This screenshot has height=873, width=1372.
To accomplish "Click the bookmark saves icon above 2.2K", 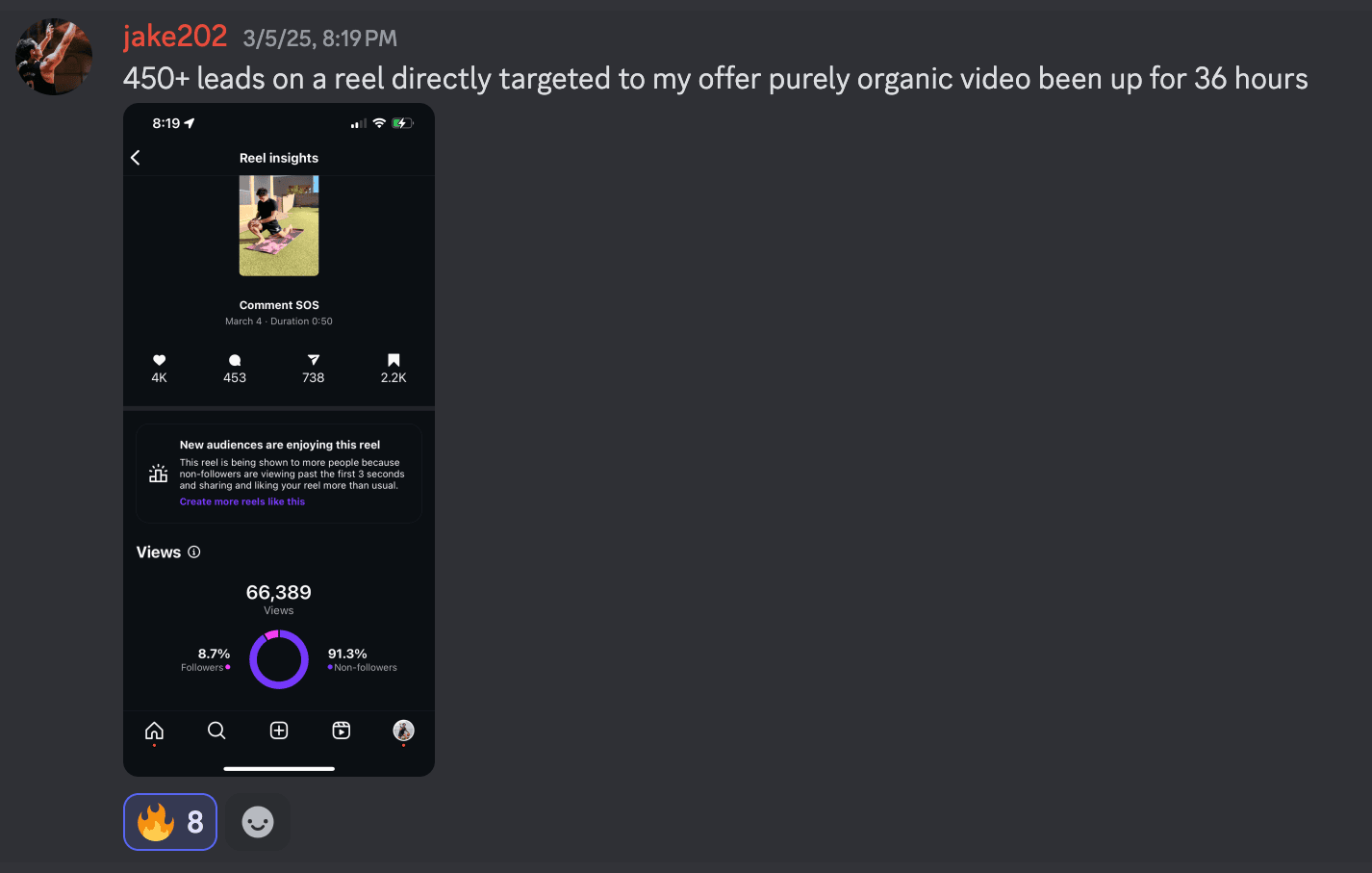I will tap(394, 360).
